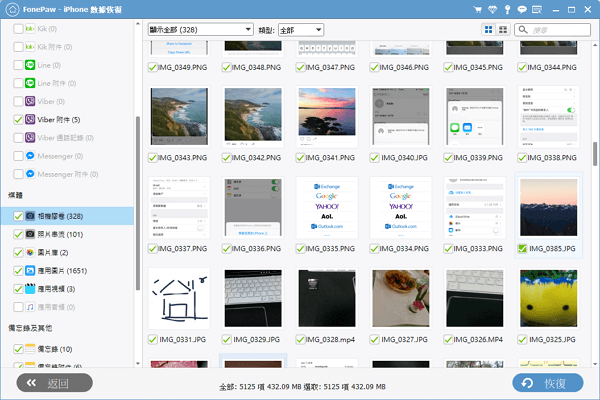Switch to list detail view

(503, 30)
